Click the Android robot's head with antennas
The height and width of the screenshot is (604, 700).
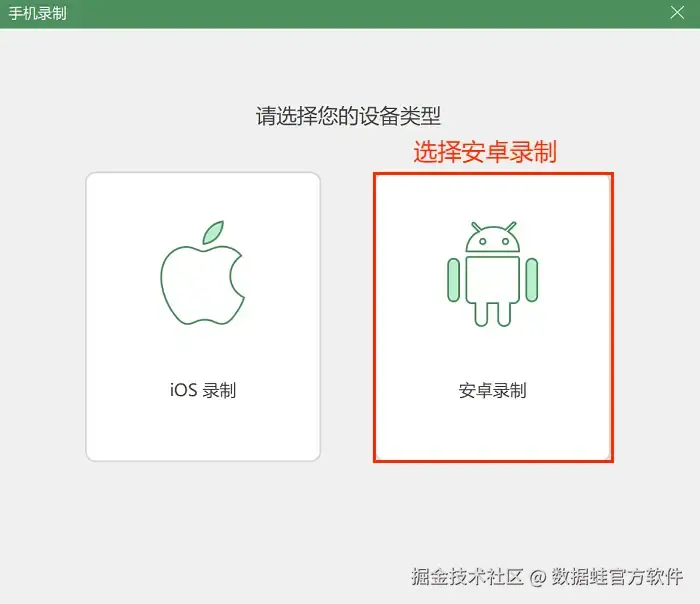tap(492, 237)
